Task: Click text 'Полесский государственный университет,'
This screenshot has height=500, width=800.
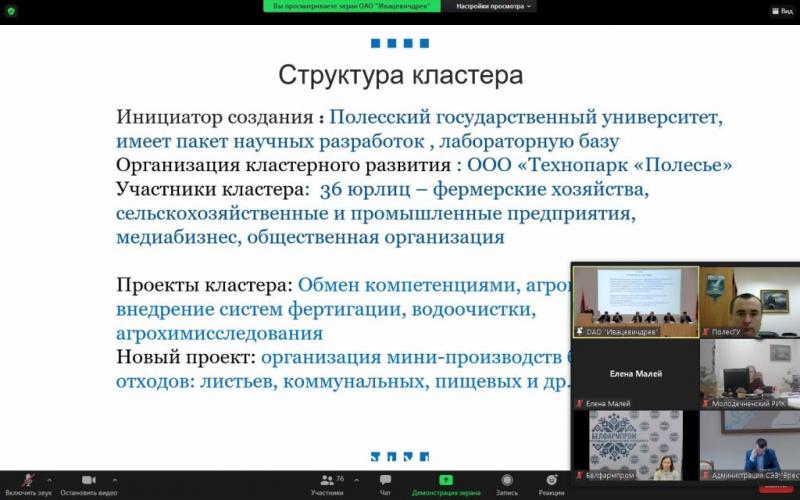Action: point(526,117)
